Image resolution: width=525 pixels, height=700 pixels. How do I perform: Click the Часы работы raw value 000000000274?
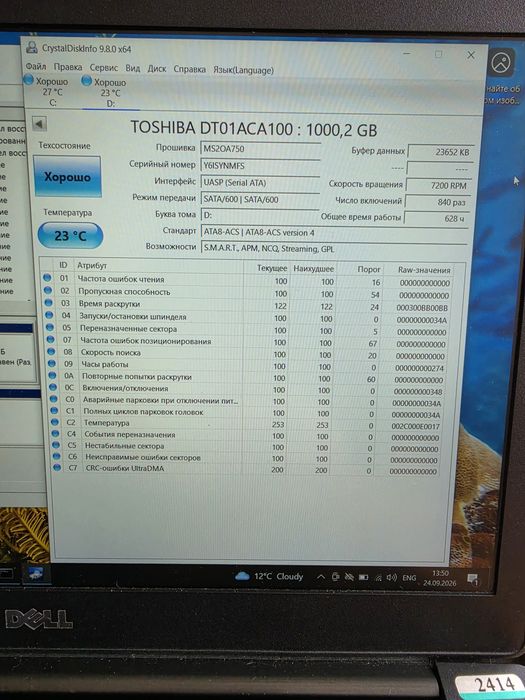pyautogui.click(x=419, y=368)
